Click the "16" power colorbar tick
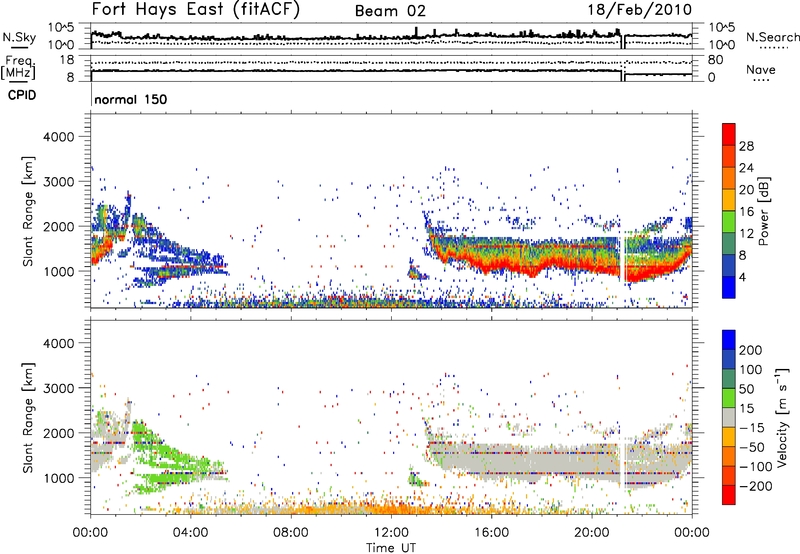 pos(746,212)
